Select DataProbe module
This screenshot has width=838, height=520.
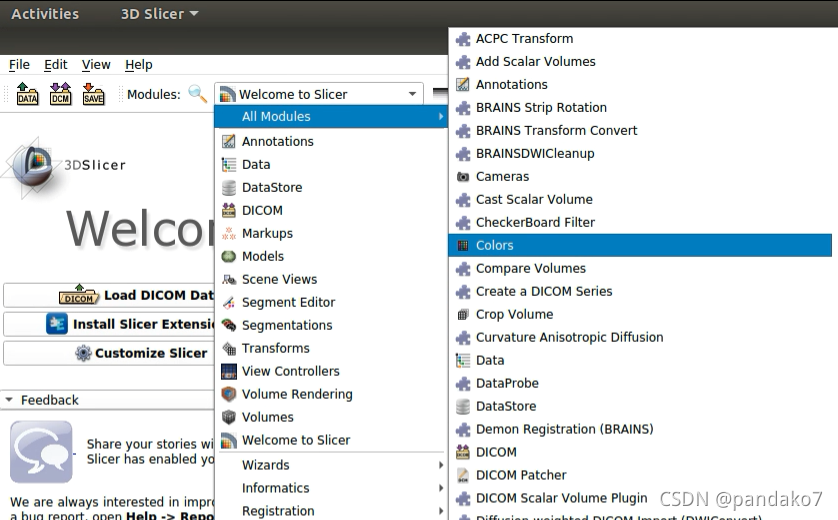(x=640, y=383)
